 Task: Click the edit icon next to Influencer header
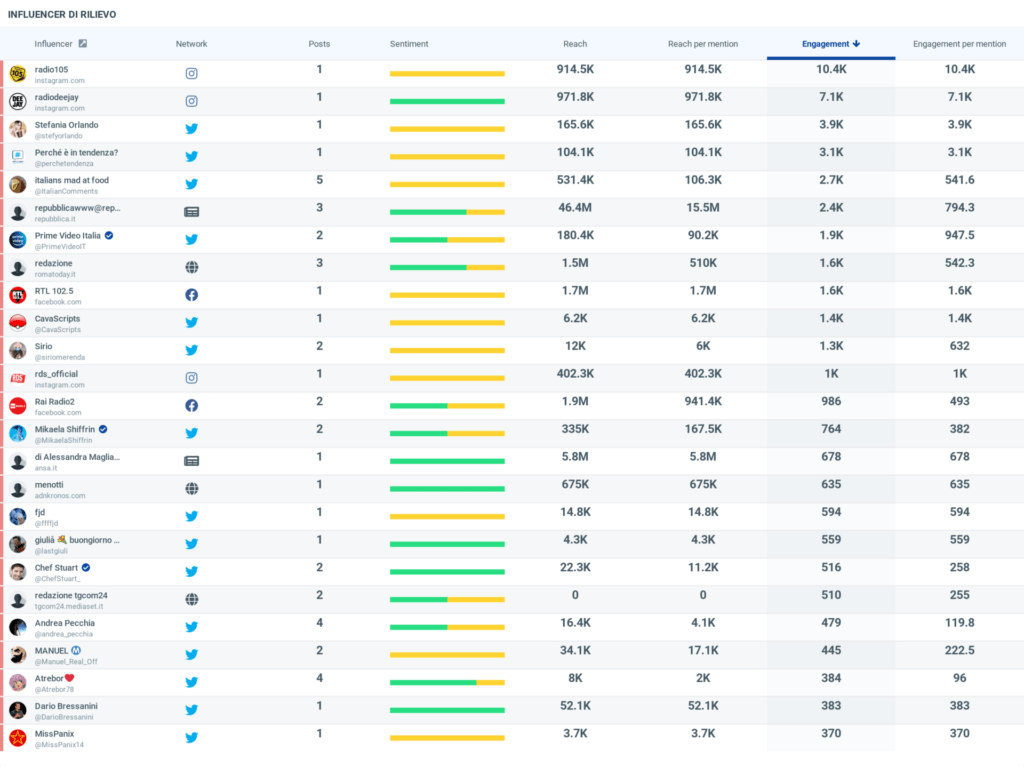coord(83,44)
